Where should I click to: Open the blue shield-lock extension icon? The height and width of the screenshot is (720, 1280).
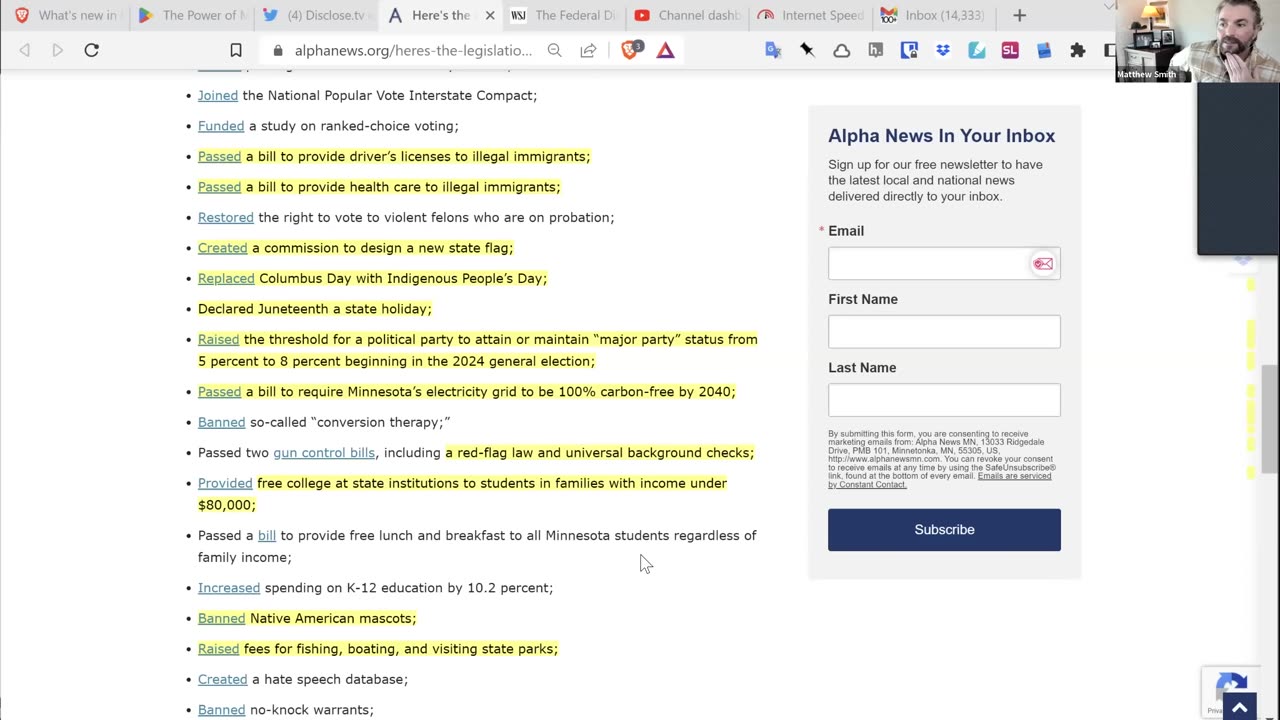[x=909, y=50]
